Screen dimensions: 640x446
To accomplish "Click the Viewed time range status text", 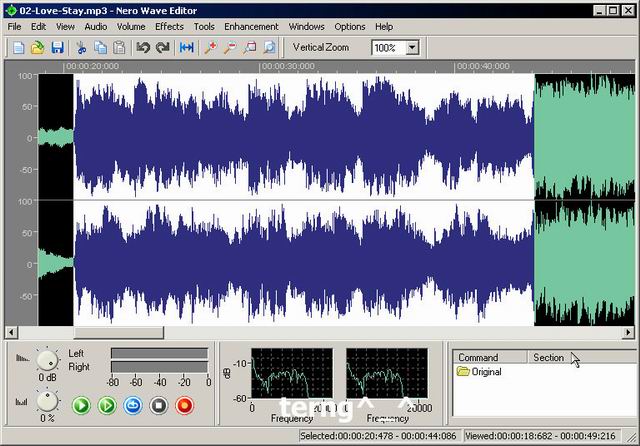I will click(x=540, y=436).
